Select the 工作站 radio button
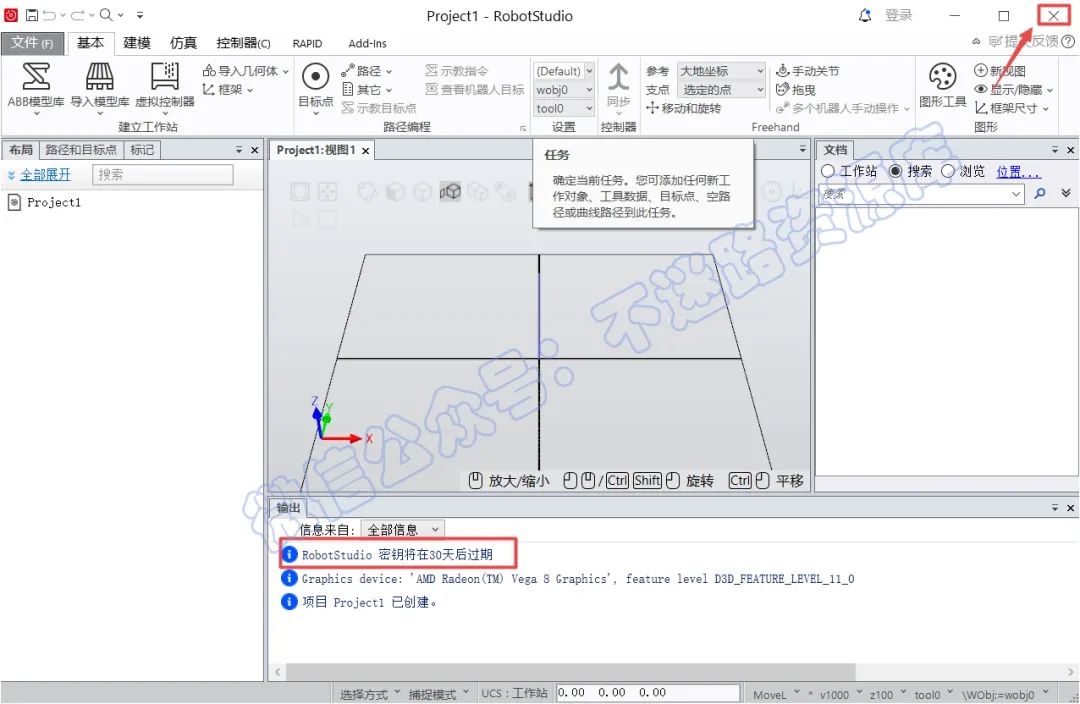Image resolution: width=1080 pixels, height=704 pixels. tap(828, 171)
